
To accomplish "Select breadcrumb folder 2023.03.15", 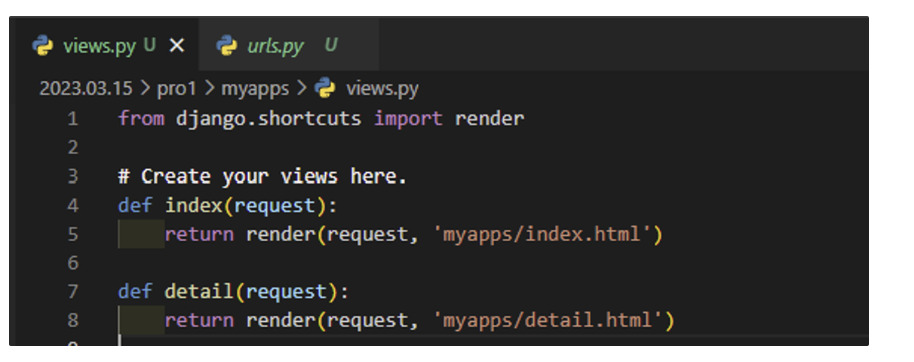I will 86,89.
